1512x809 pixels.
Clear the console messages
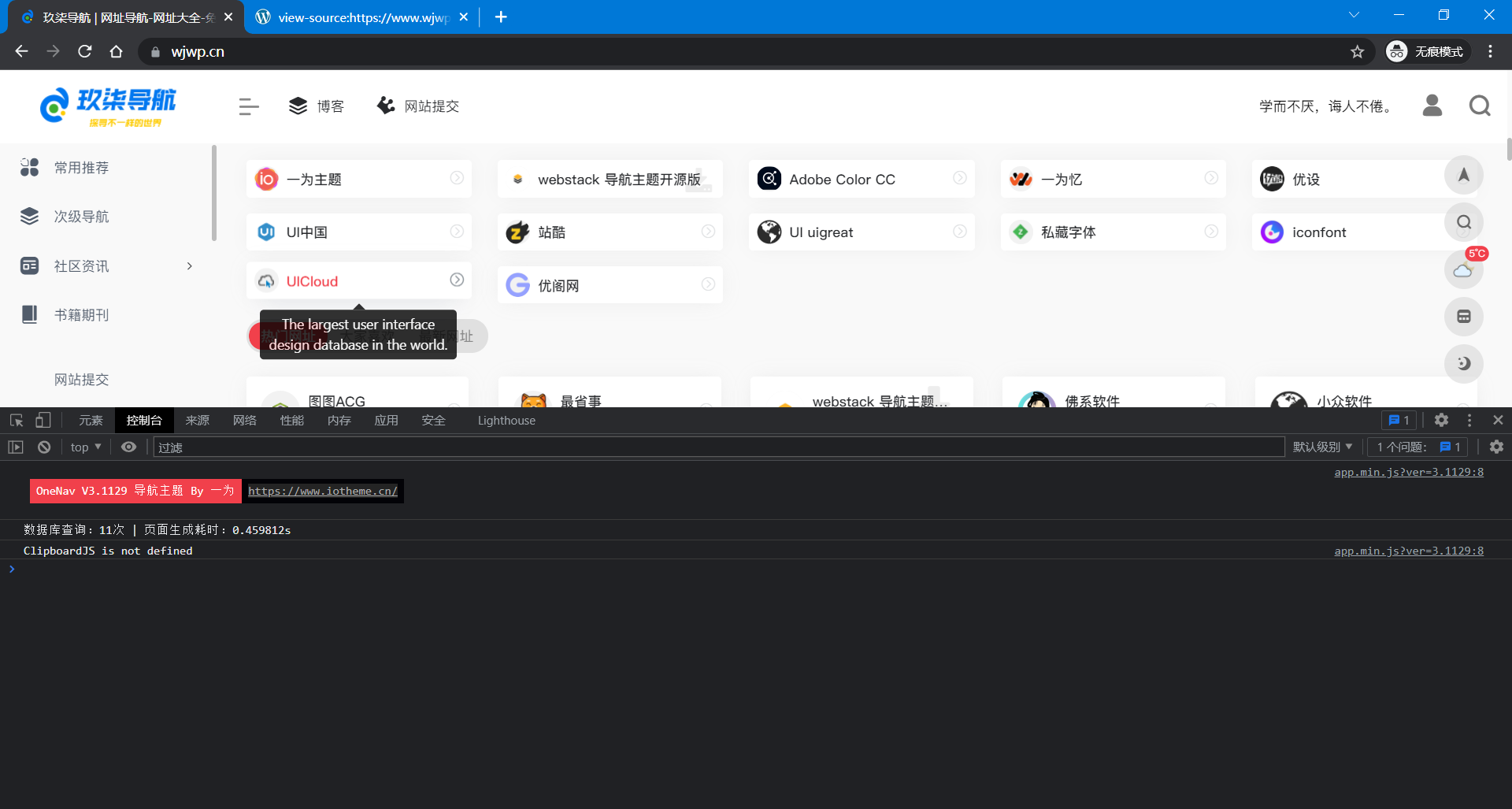click(x=43, y=447)
